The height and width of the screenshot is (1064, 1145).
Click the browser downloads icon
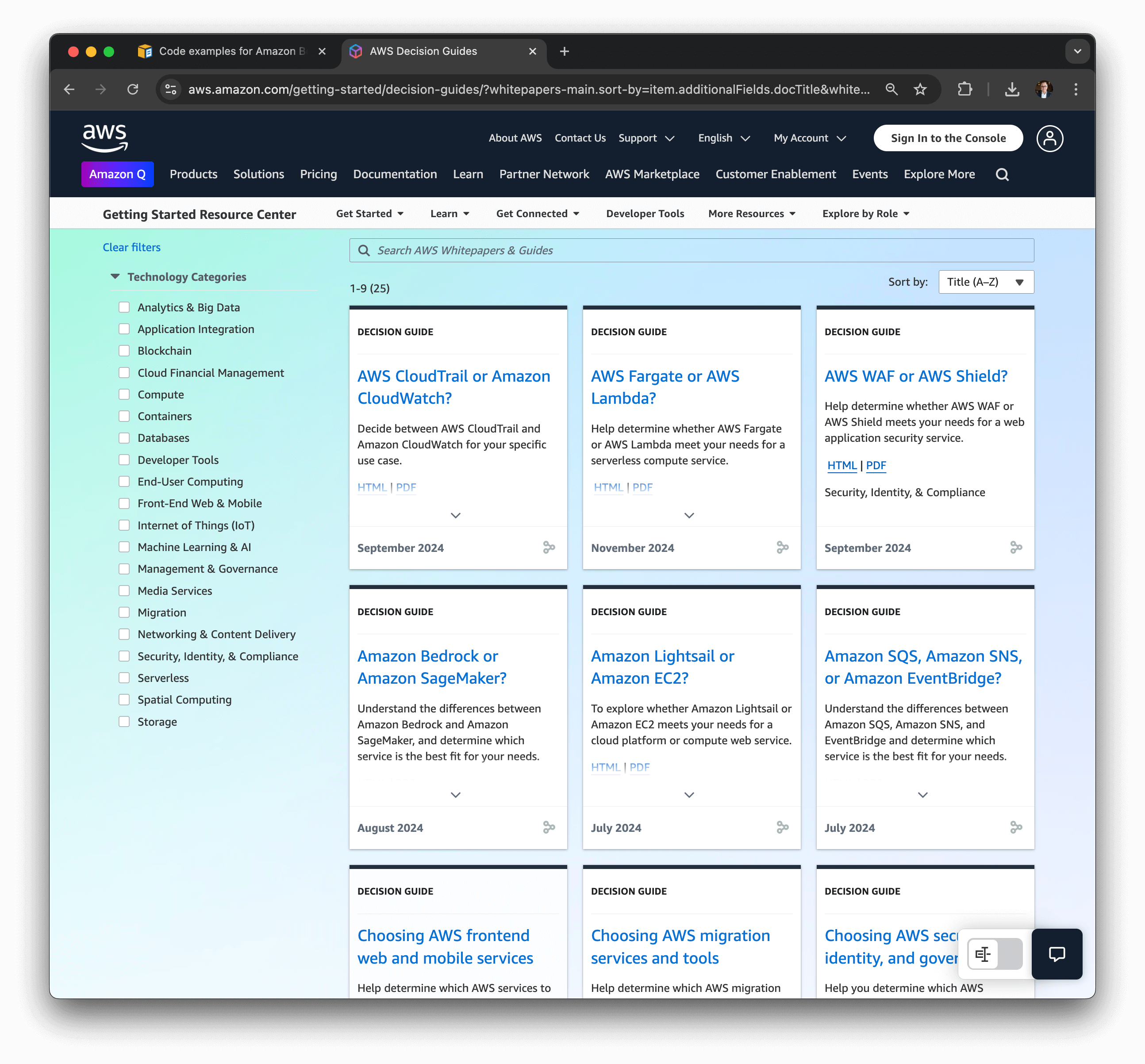1012,89
